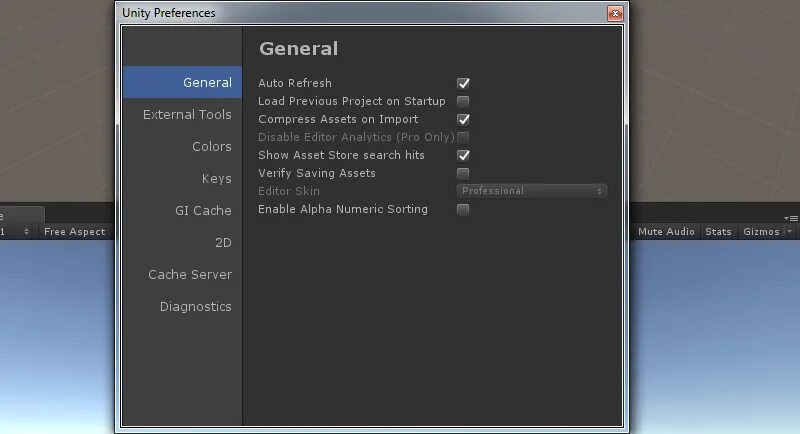Enable Alpha Numeric Sorting checkbox

(463, 209)
